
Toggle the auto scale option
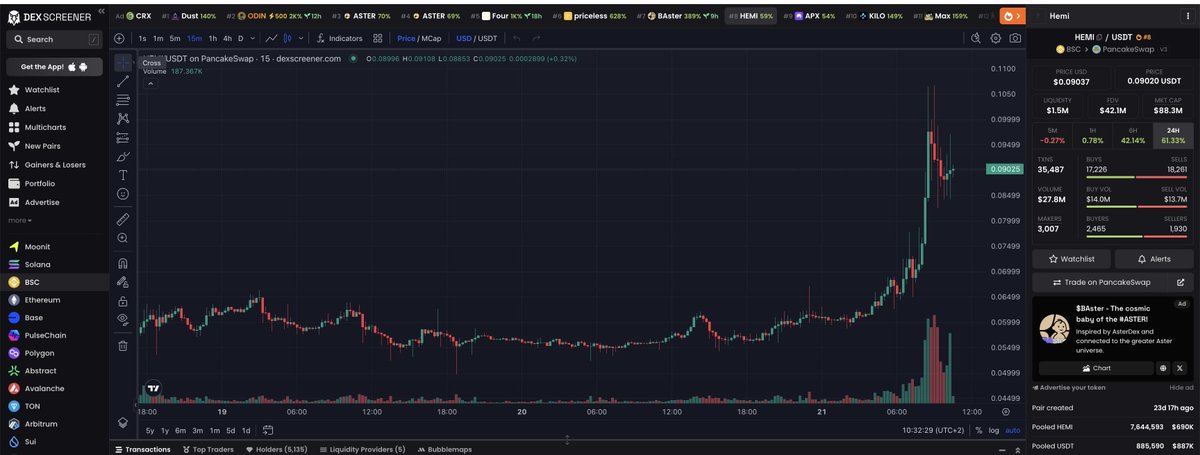(1013, 430)
